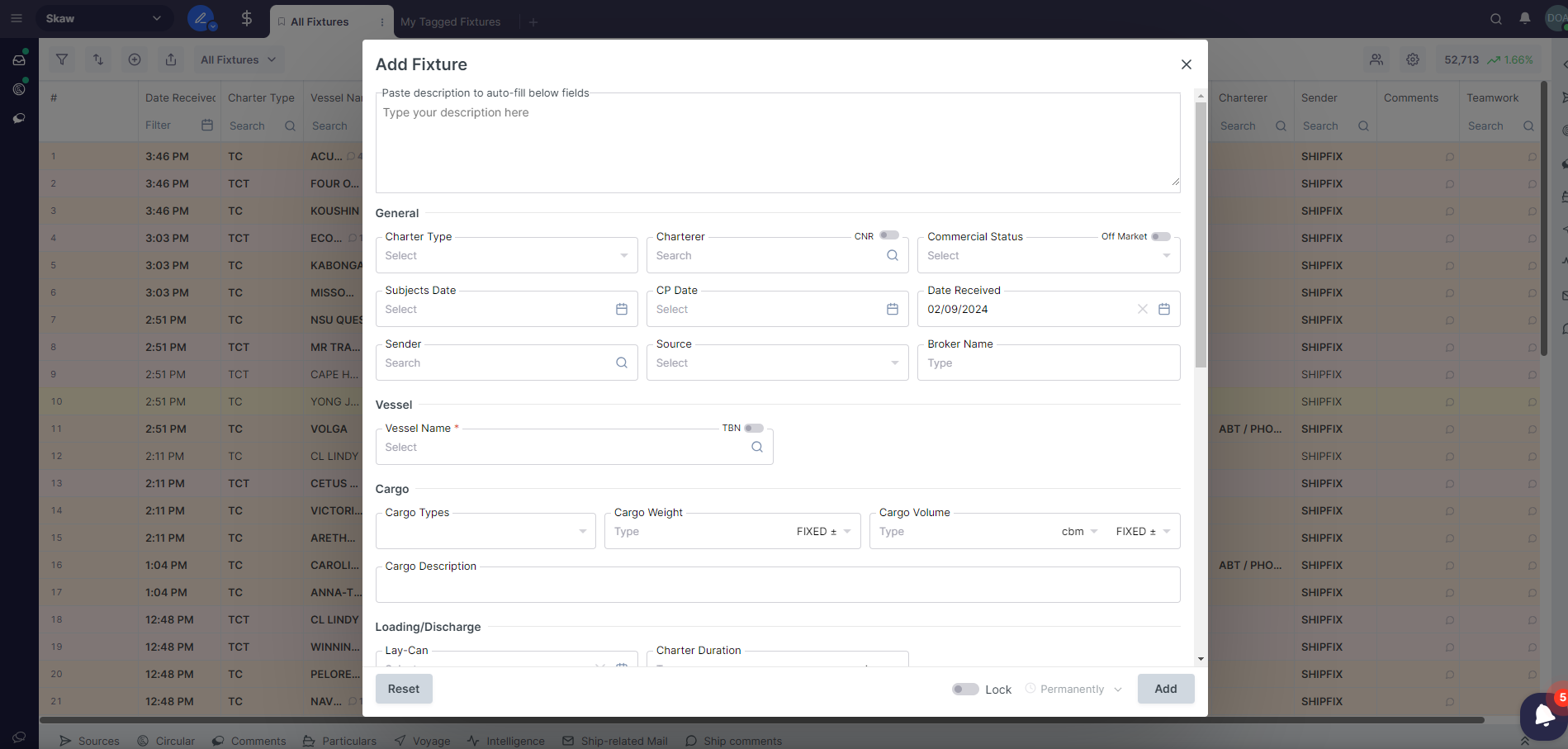Viewport: 1568px width, 749px height.
Task: Click the sort arrows icon in toolbar
Action: 98,59
